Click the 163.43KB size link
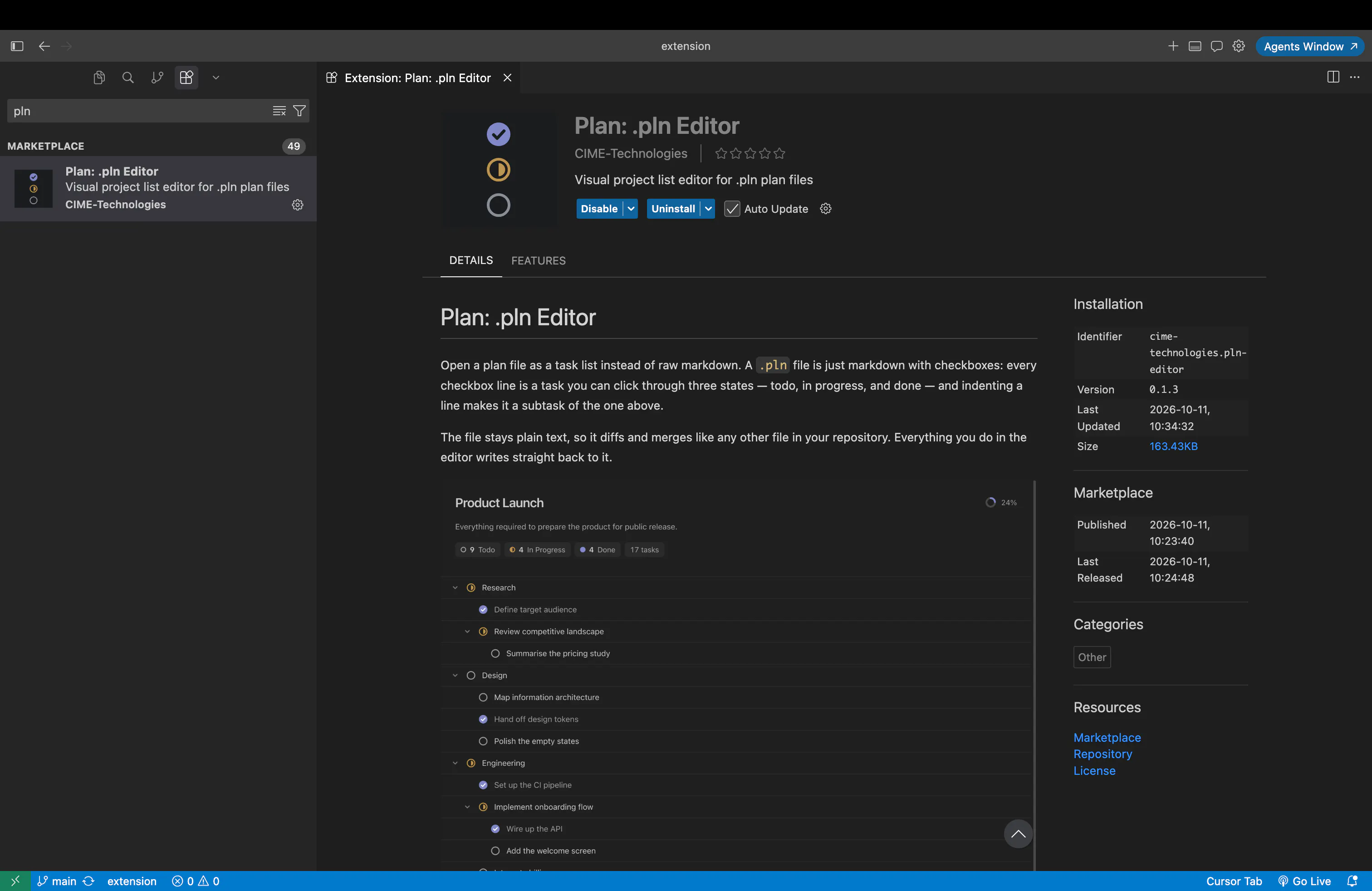Viewport: 1372px width, 891px height. (1173, 446)
